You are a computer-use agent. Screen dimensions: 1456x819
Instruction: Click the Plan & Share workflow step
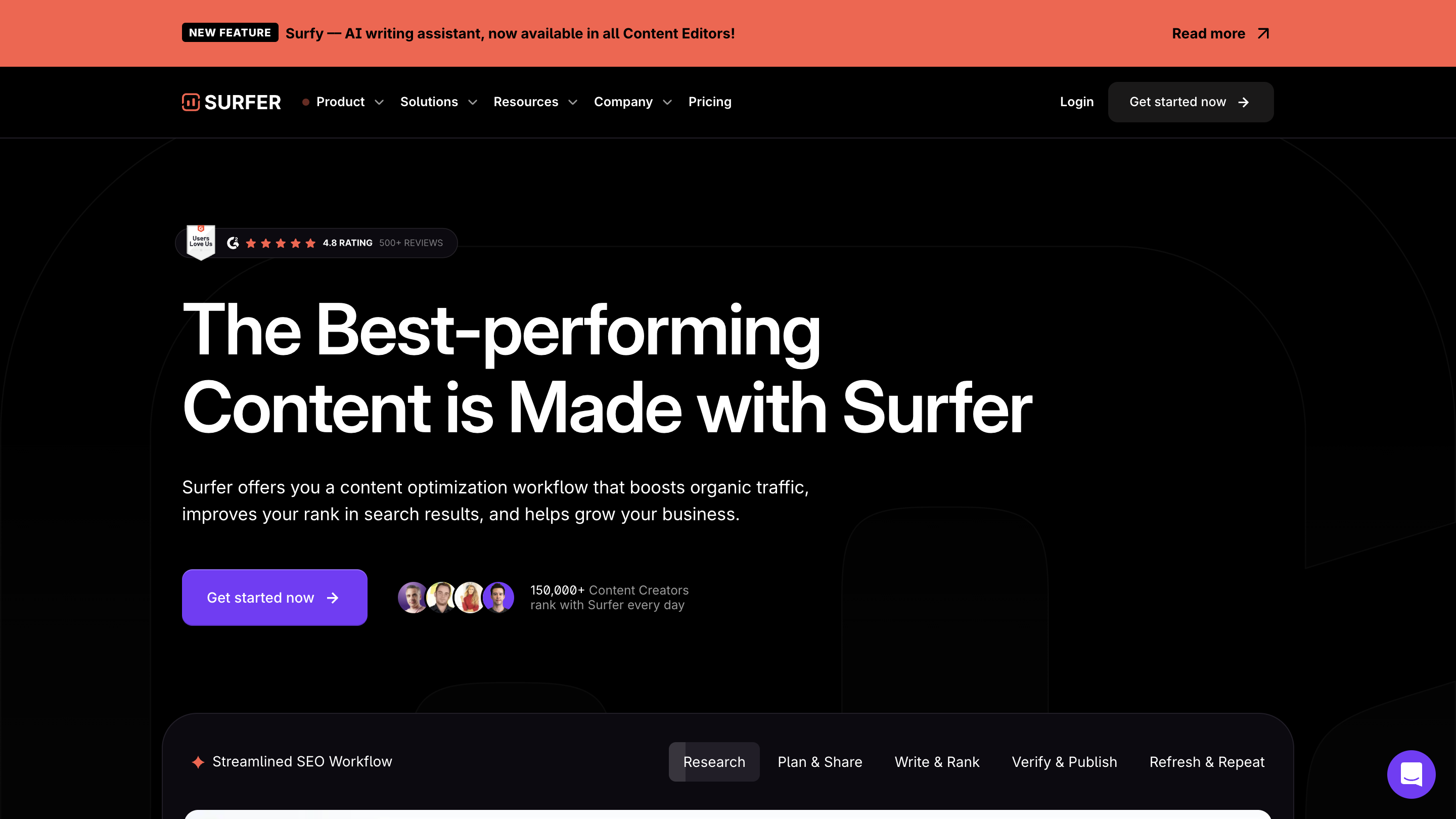tap(820, 761)
